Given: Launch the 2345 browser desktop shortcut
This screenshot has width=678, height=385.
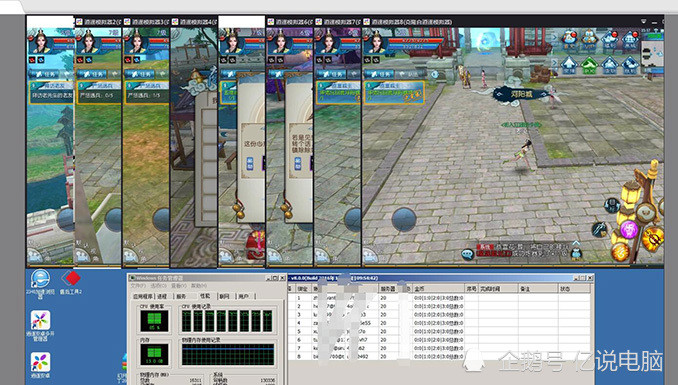Looking at the screenshot, I should pos(40,278).
